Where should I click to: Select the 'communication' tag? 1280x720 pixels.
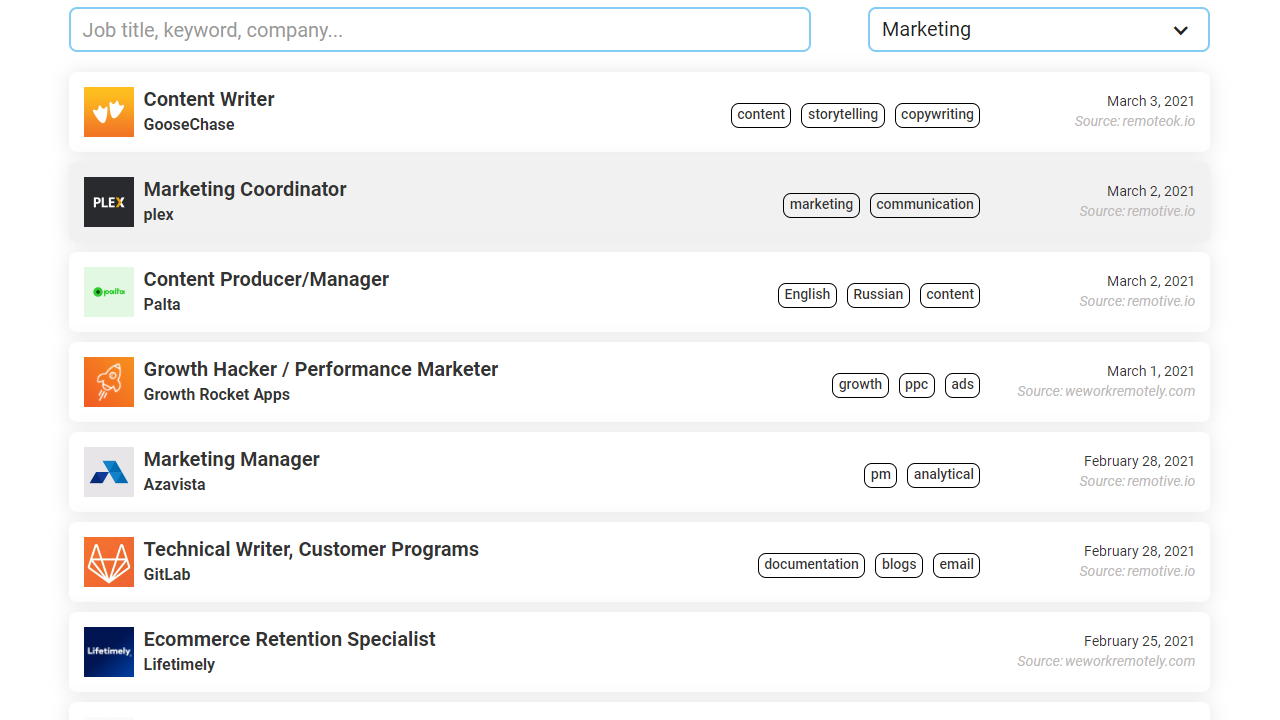(925, 205)
